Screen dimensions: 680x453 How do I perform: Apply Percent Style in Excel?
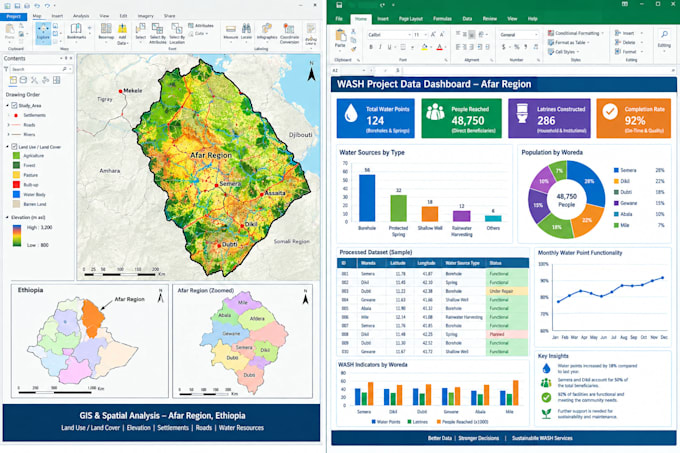[517, 47]
